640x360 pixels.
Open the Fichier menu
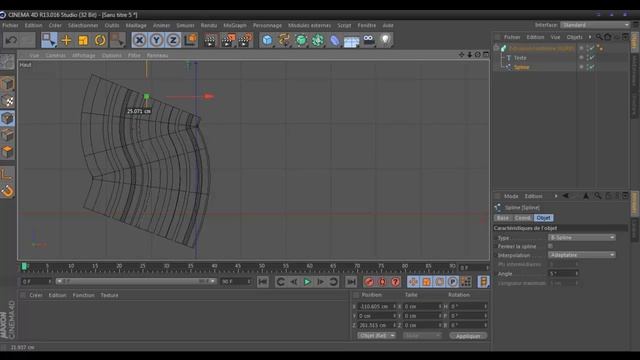pyautogui.click(x=11, y=25)
